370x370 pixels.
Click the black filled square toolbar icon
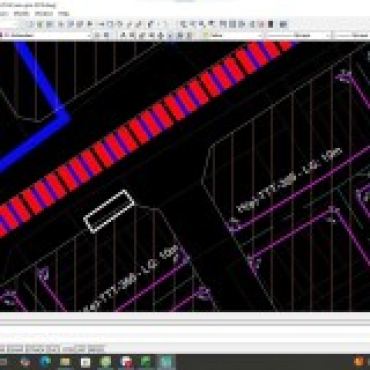pyautogui.click(x=271, y=24)
